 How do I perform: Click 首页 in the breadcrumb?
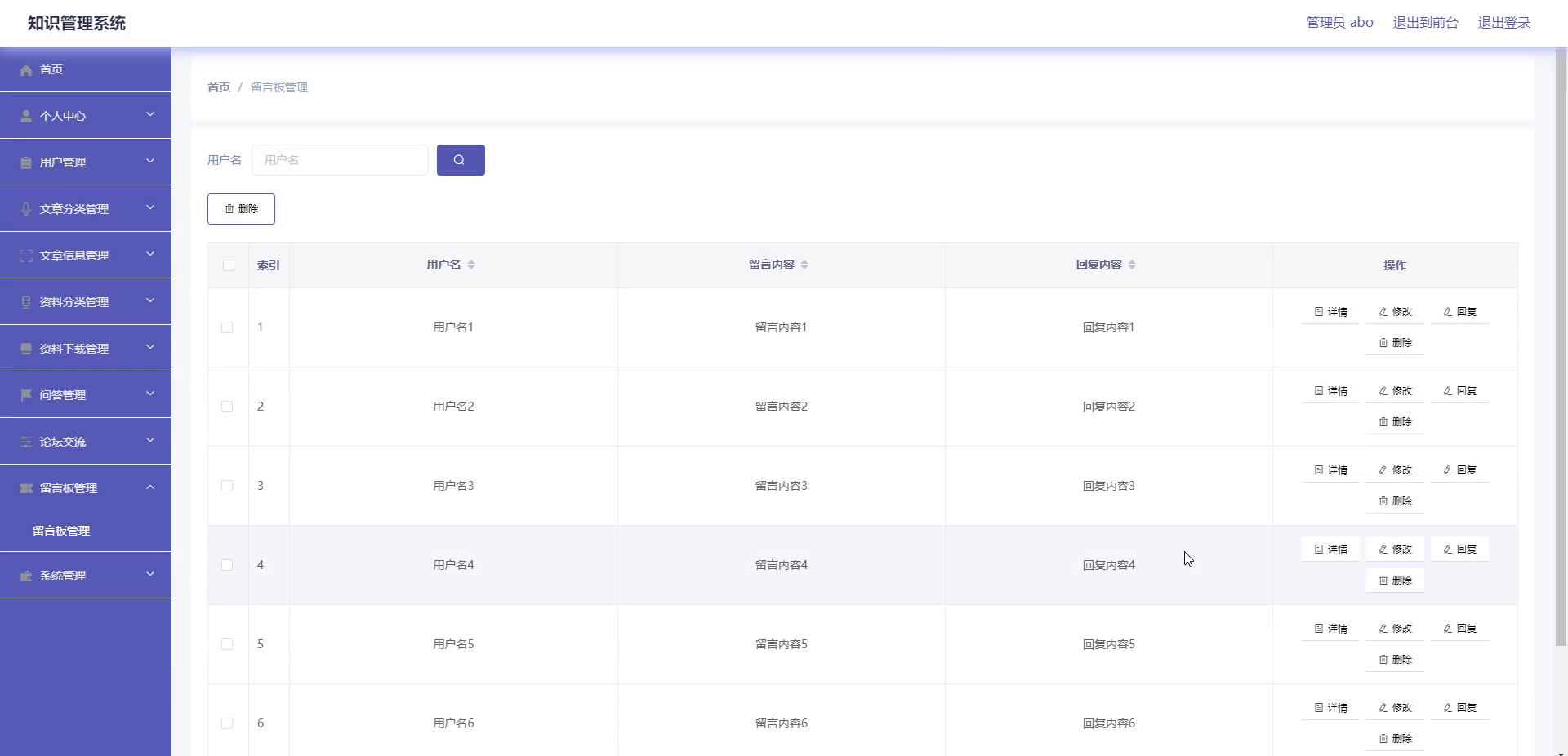219,87
